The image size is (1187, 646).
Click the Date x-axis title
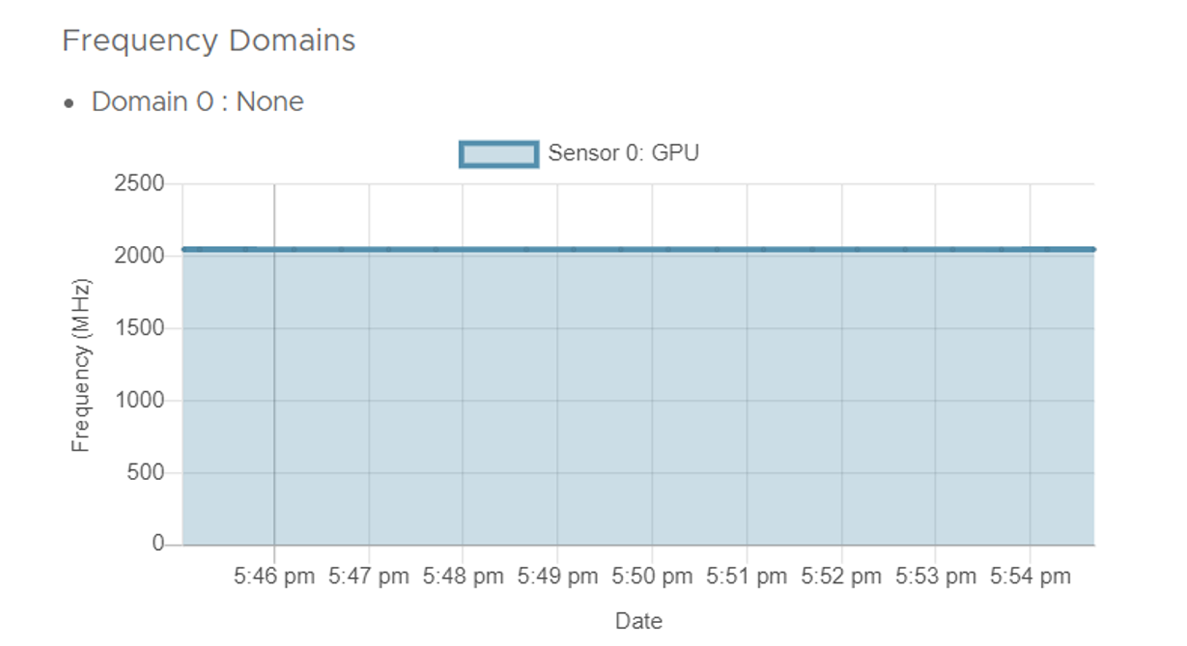tap(638, 621)
